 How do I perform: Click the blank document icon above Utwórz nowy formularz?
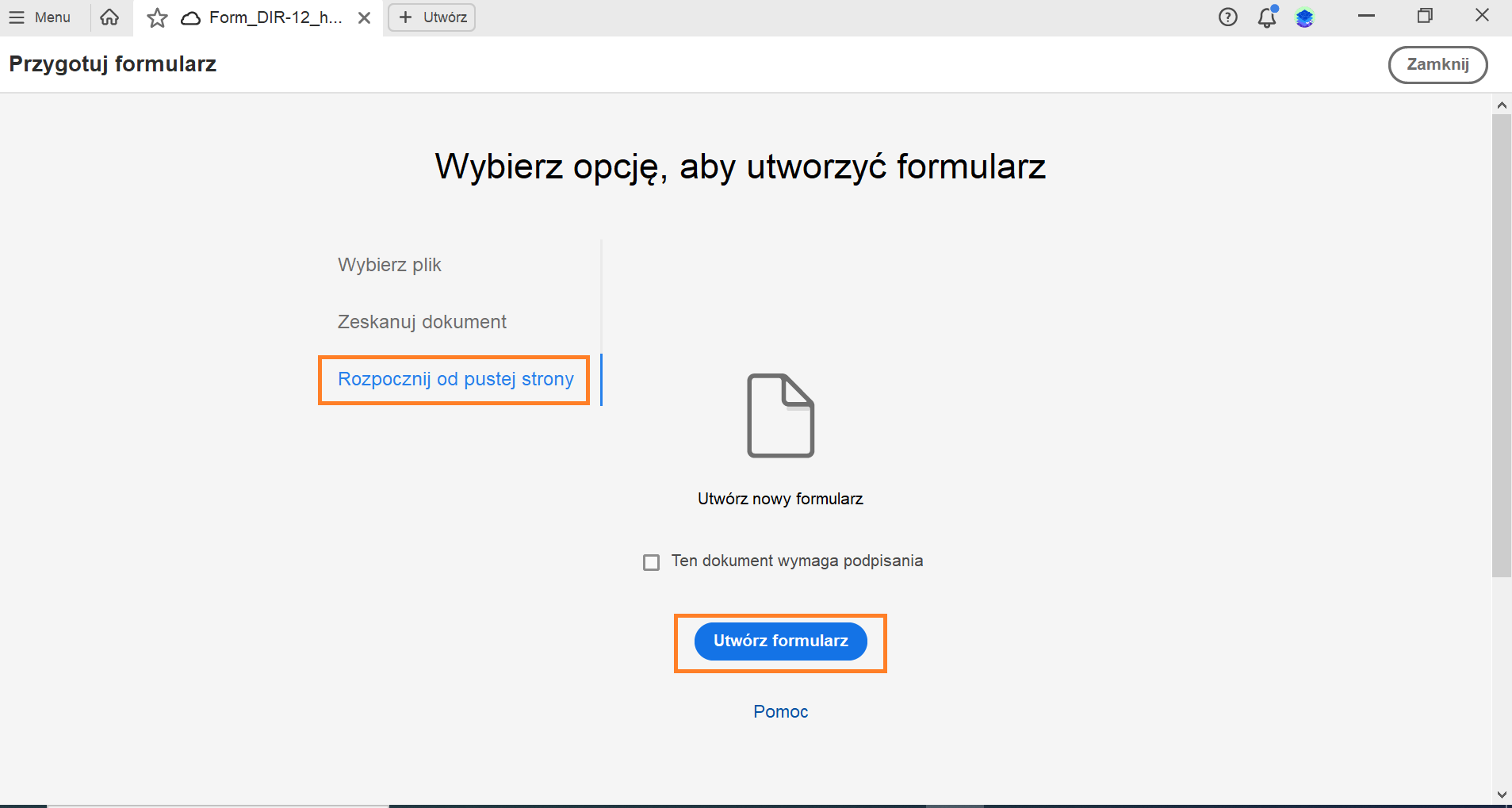(x=780, y=415)
